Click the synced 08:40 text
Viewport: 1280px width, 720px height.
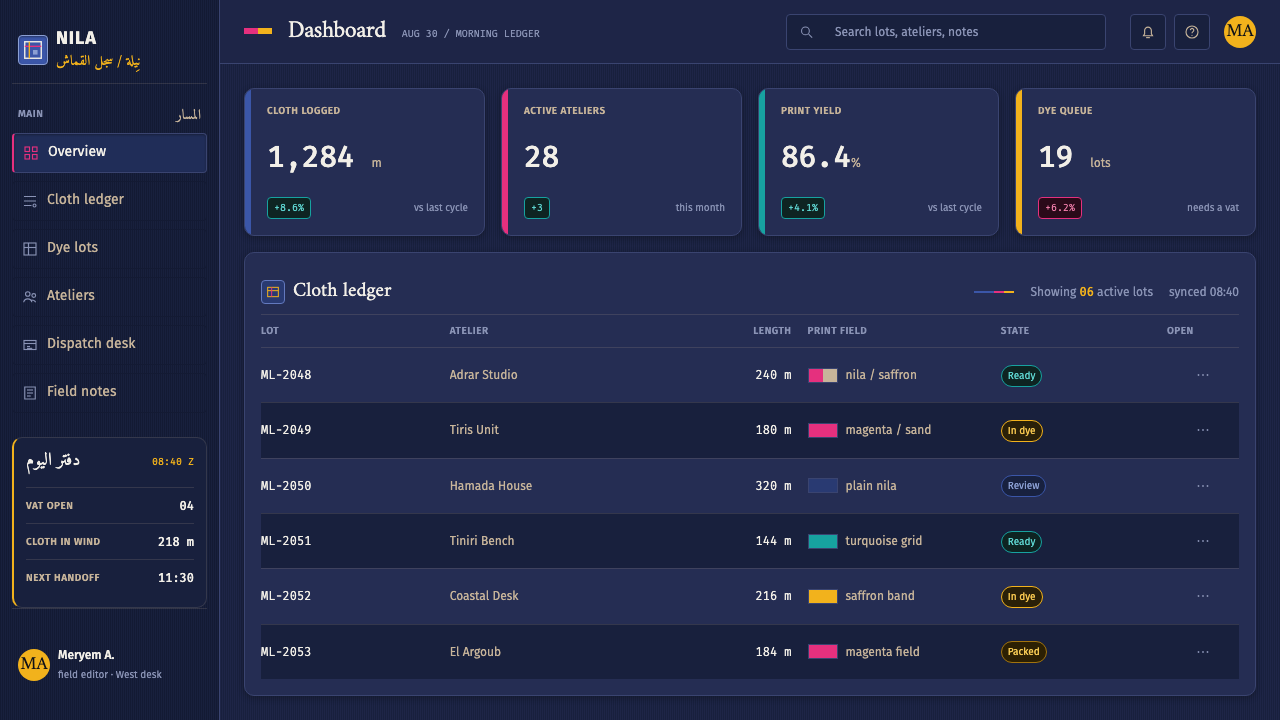pyautogui.click(x=1204, y=292)
